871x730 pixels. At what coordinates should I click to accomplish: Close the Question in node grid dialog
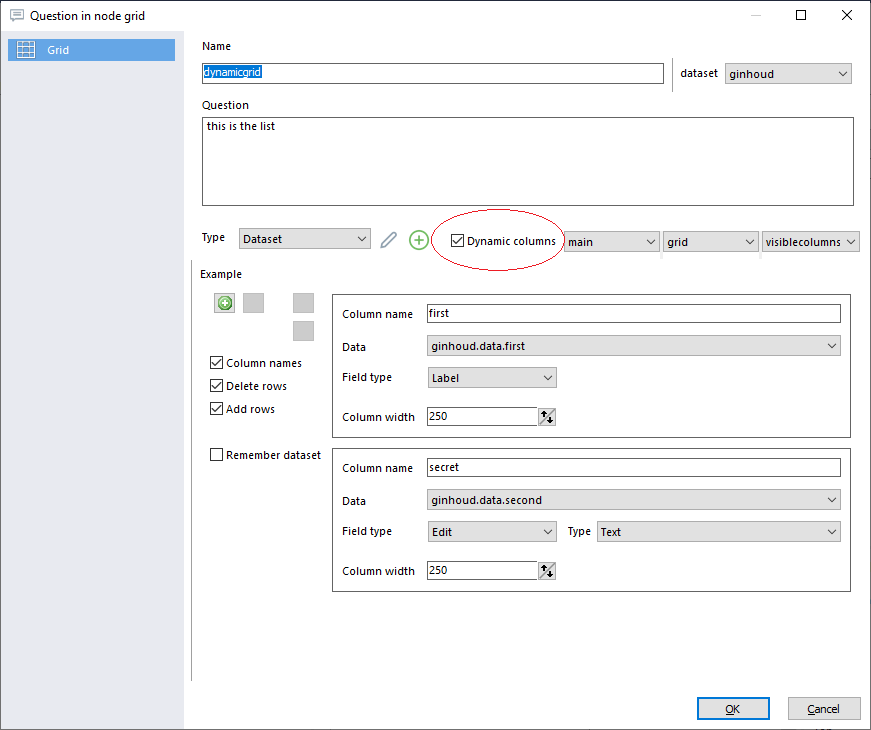tap(847, 15)
